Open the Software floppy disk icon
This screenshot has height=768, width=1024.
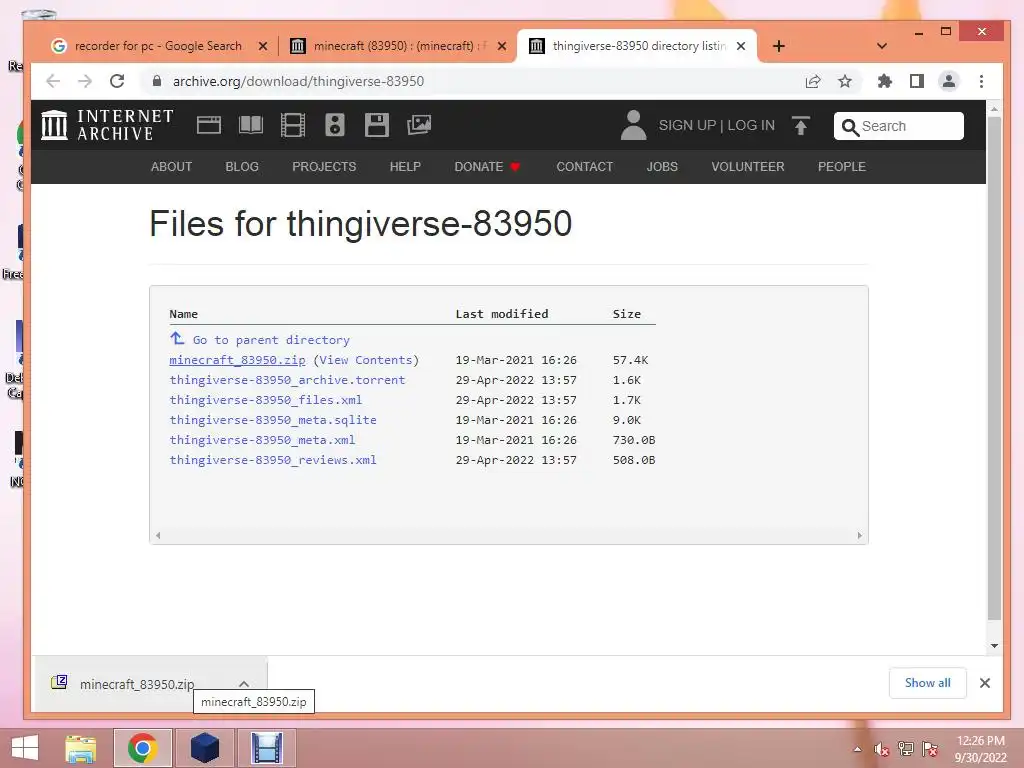(x=377, y=125)
